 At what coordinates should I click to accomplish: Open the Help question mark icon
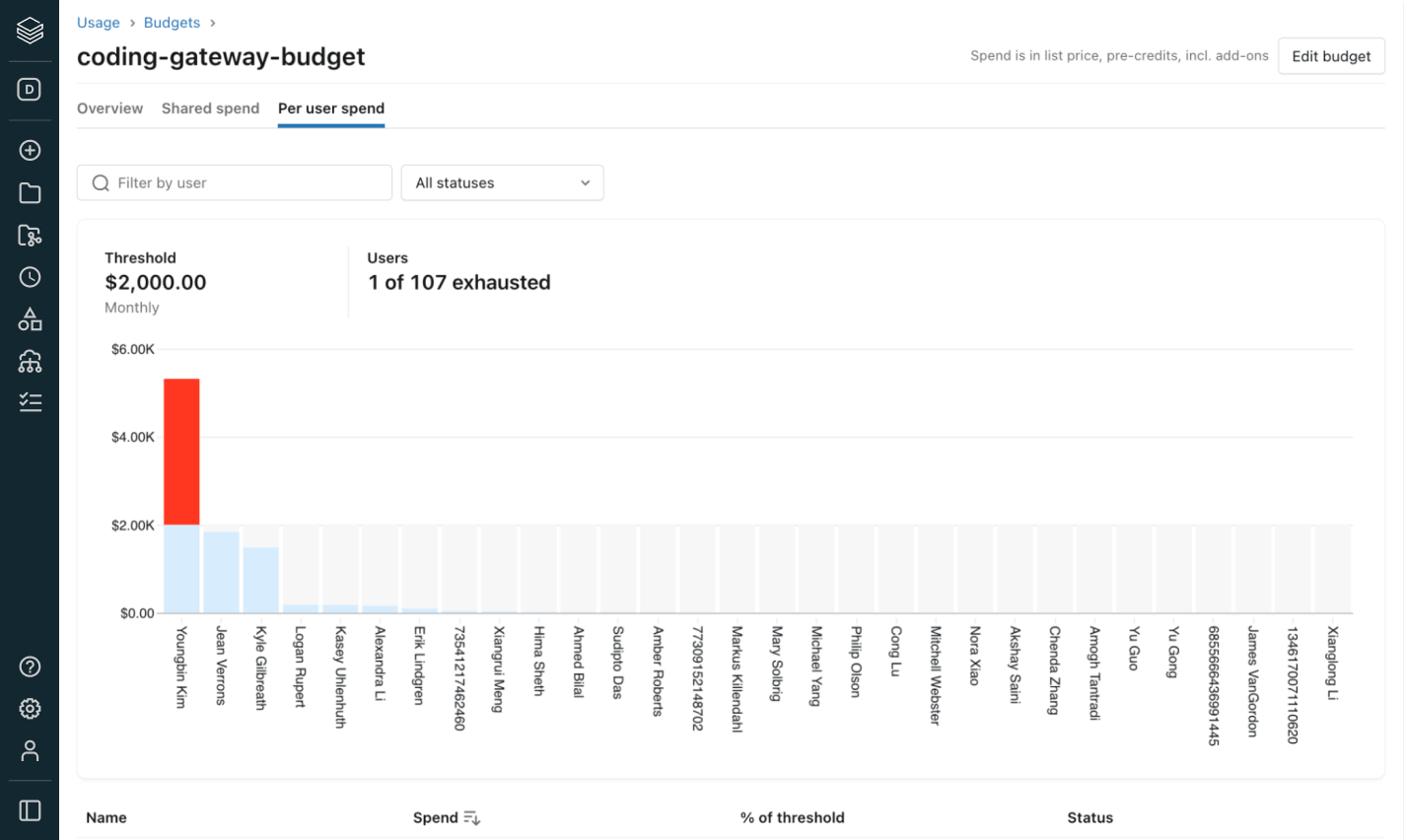[x=30, y=666]
